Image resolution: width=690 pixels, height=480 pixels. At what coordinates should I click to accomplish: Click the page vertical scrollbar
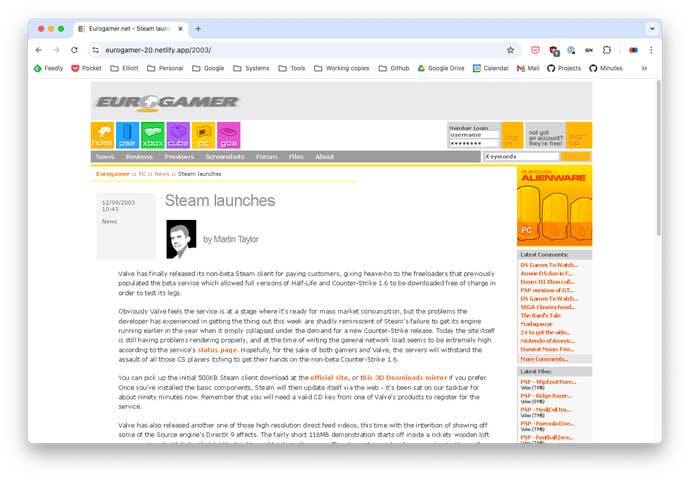pyautogui.click(x=659, y=158)
